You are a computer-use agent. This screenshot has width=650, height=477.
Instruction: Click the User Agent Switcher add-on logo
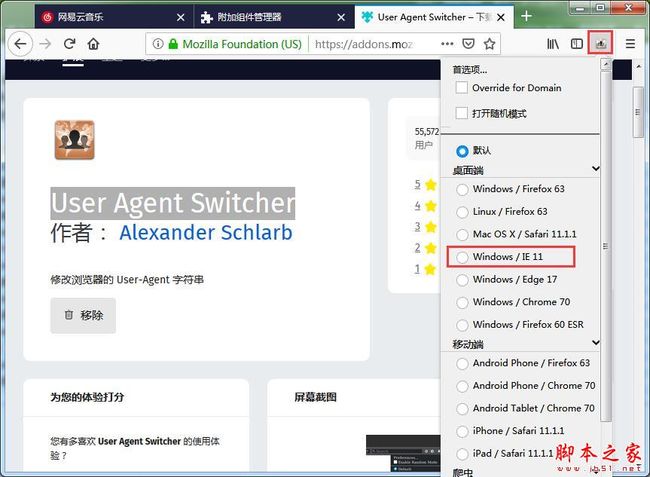coord(75,140)
